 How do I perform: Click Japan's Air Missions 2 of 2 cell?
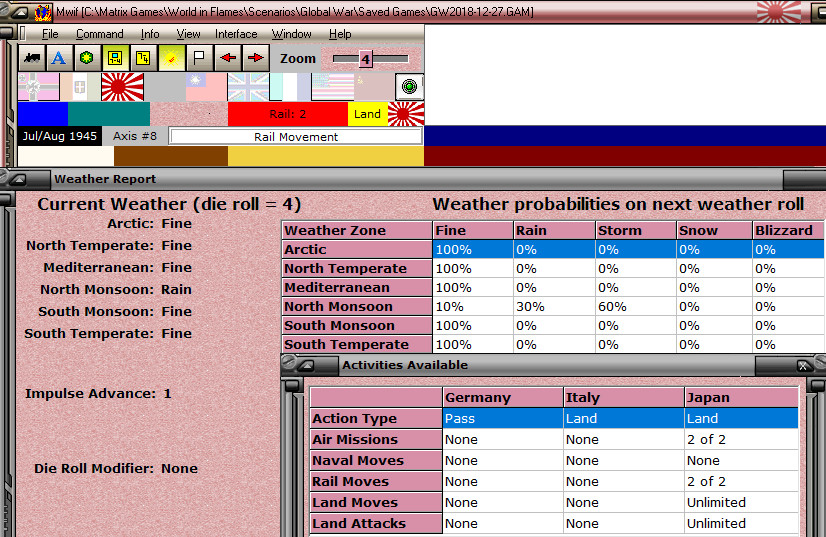coord(742,440)
